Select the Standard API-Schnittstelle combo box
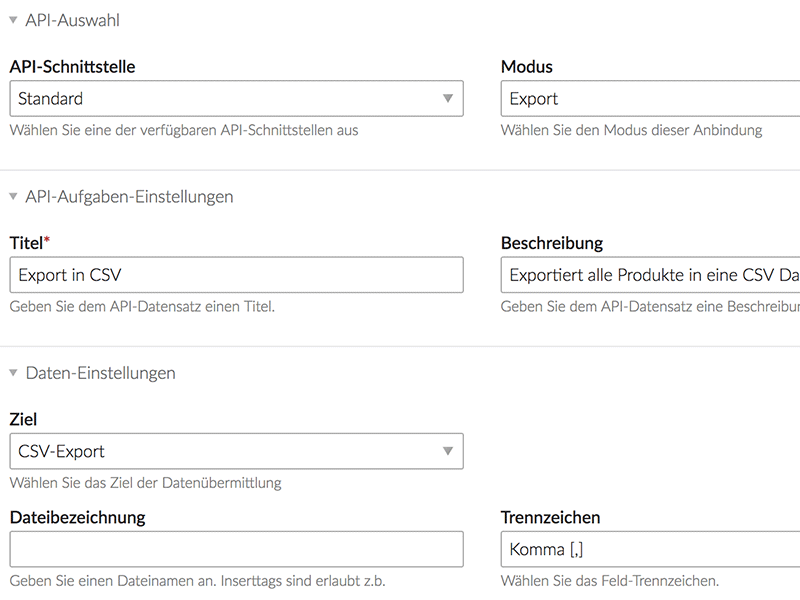 [x=237, y=98]
